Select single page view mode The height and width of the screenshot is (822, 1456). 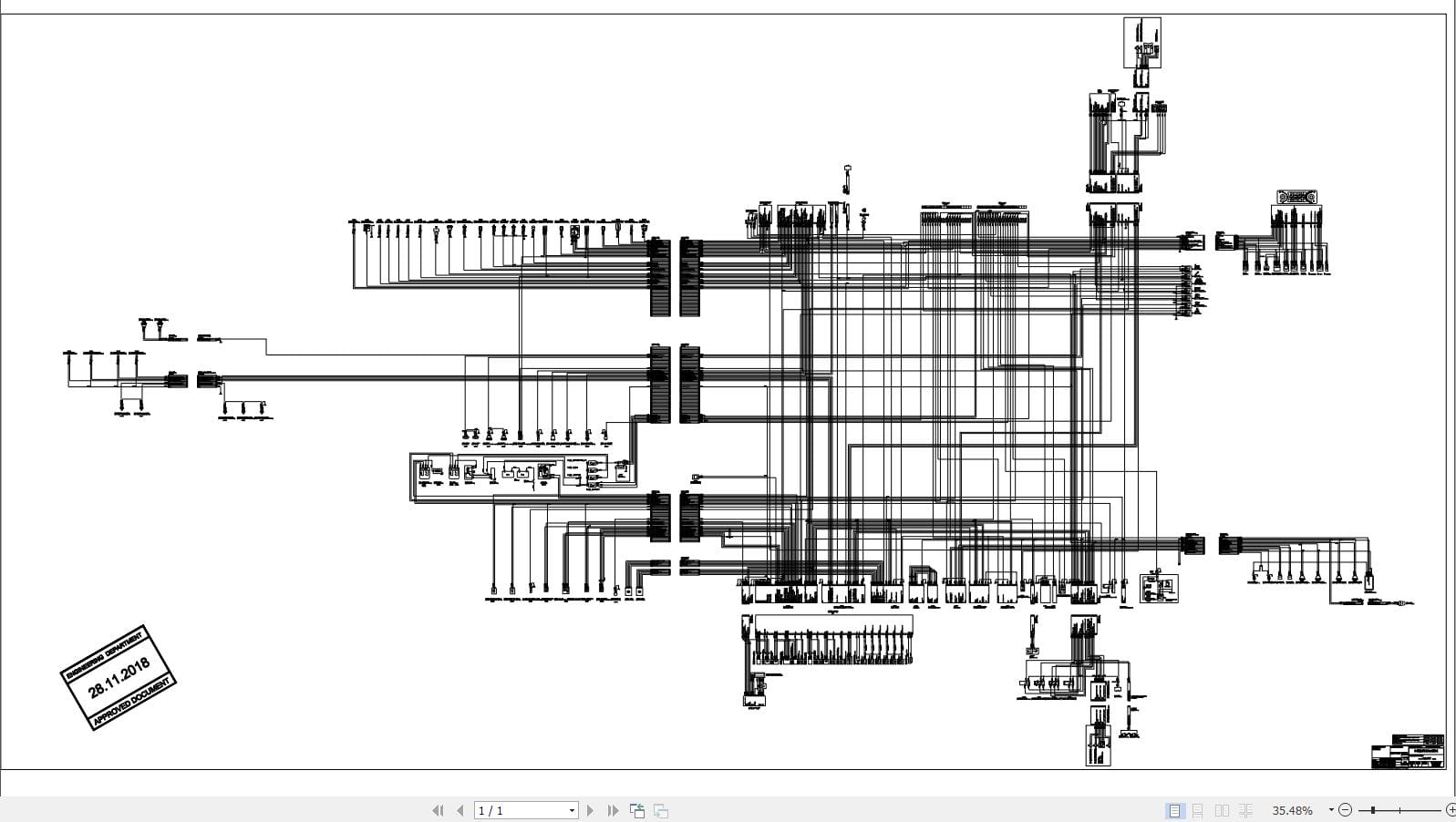point(1174,810)
